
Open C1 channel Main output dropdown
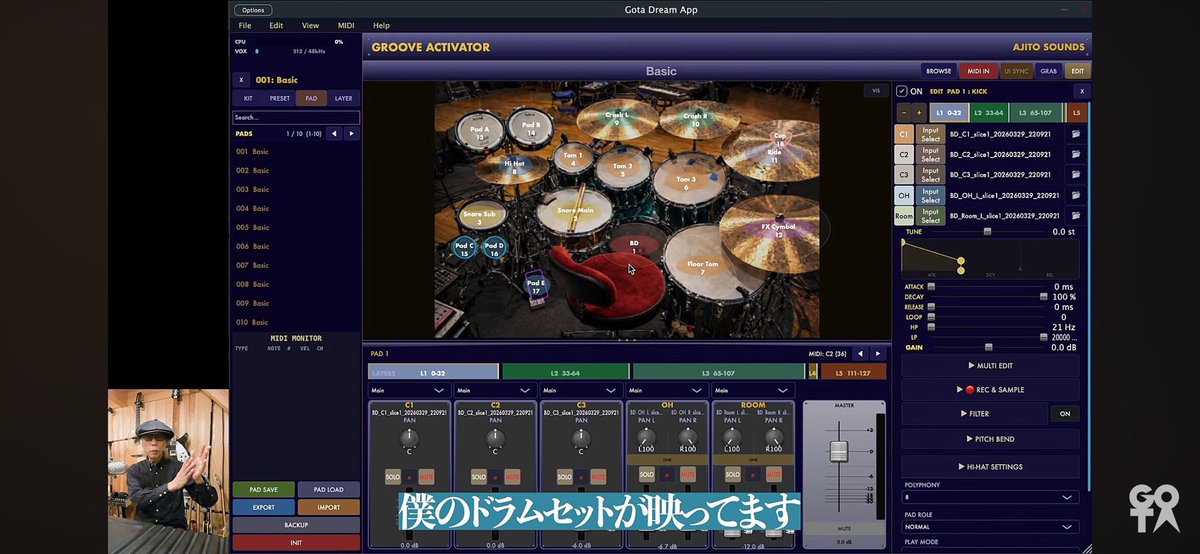(408, 390)
